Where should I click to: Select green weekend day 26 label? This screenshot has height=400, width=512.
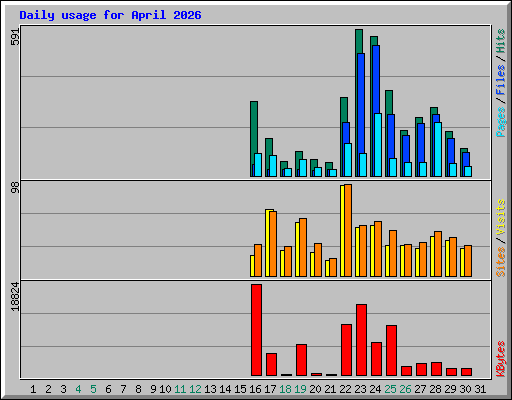tap(406, 389)
